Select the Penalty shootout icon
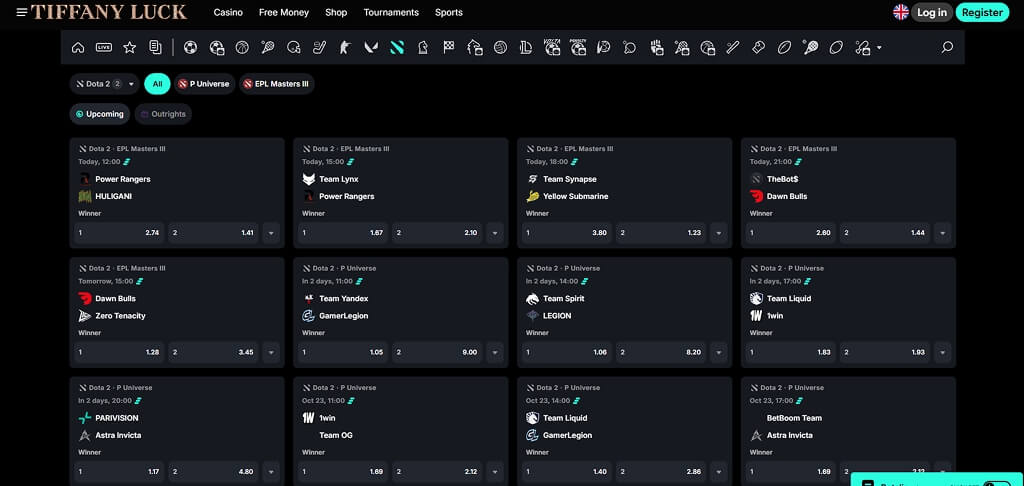 pos(578,47)
